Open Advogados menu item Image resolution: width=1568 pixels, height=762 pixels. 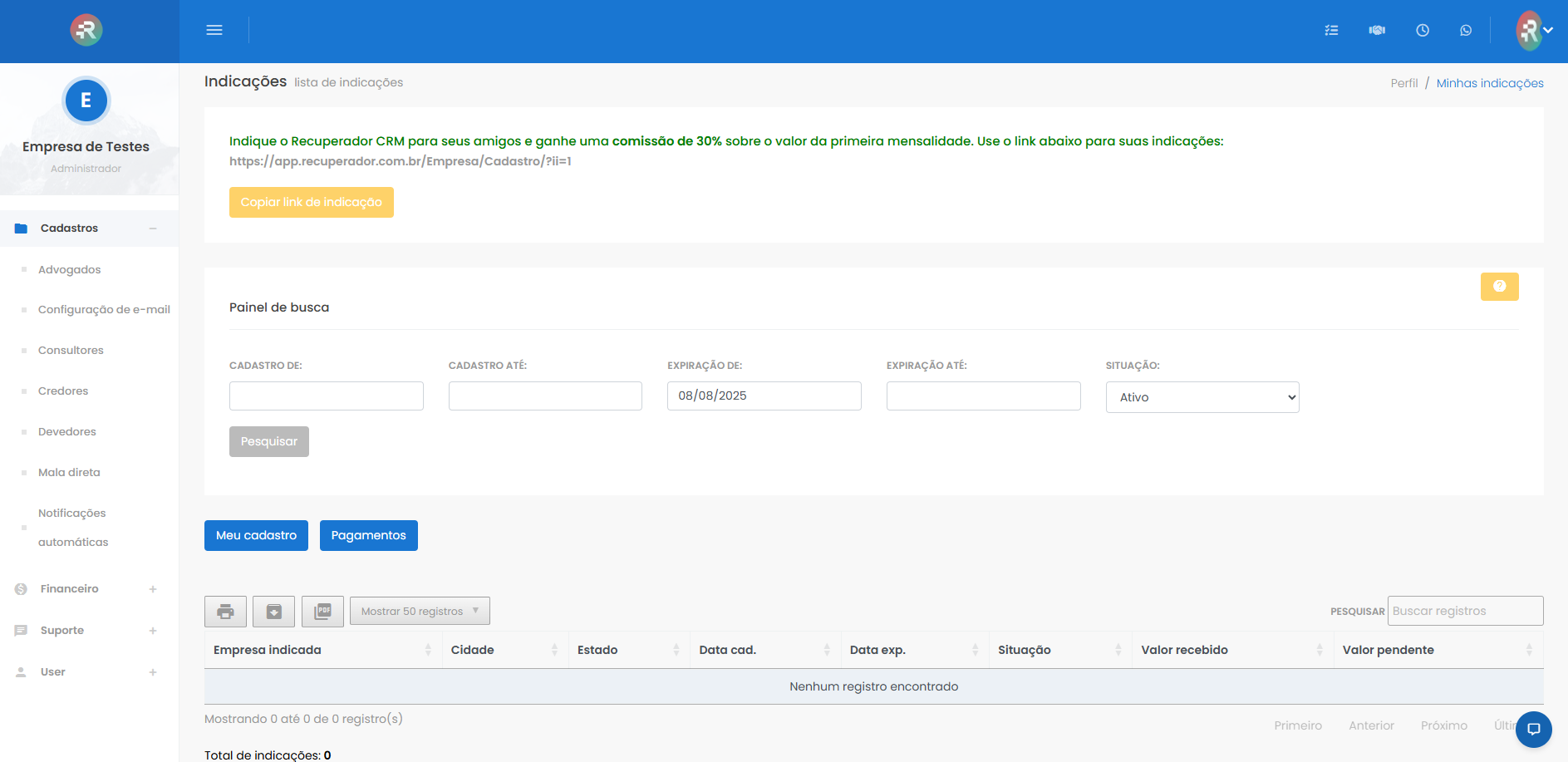[x=70, y=270]
